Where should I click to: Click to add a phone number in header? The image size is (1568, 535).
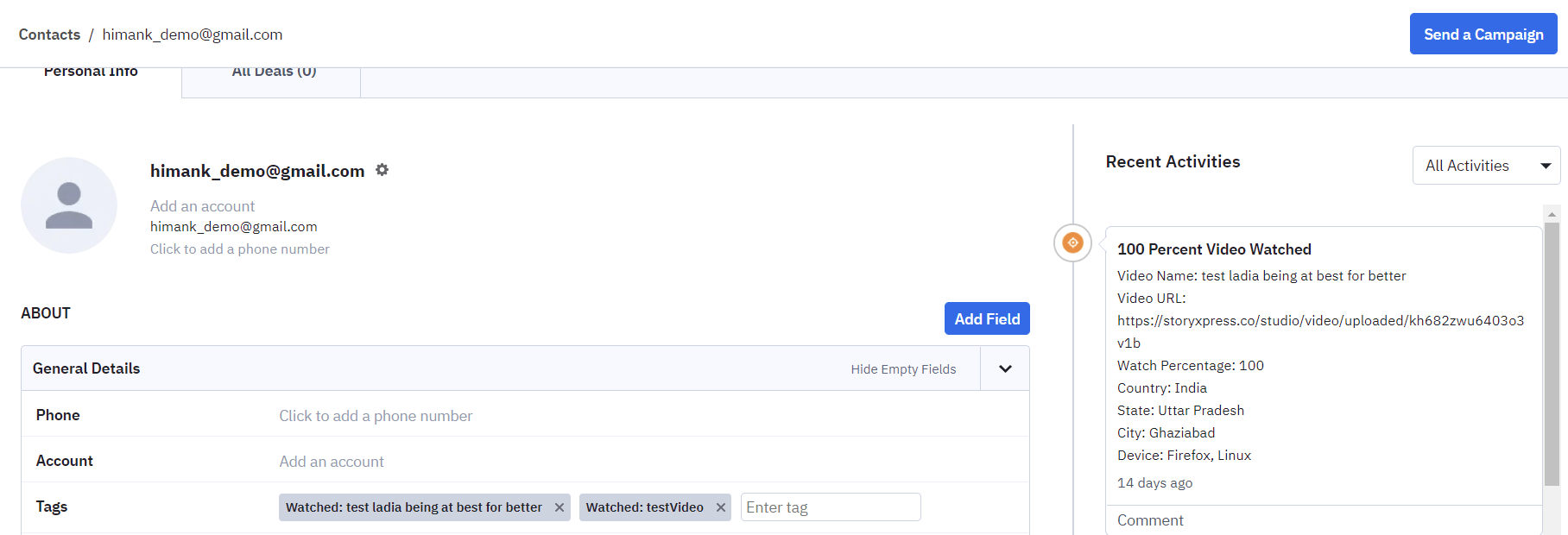(239, 249)
